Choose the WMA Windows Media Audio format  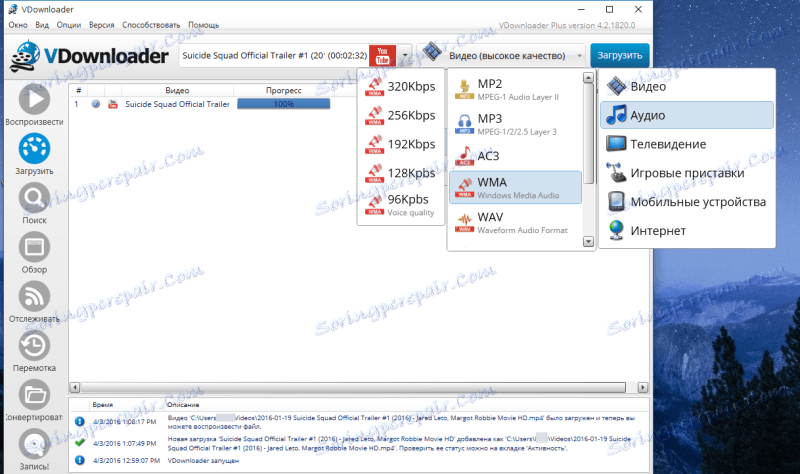515,188
